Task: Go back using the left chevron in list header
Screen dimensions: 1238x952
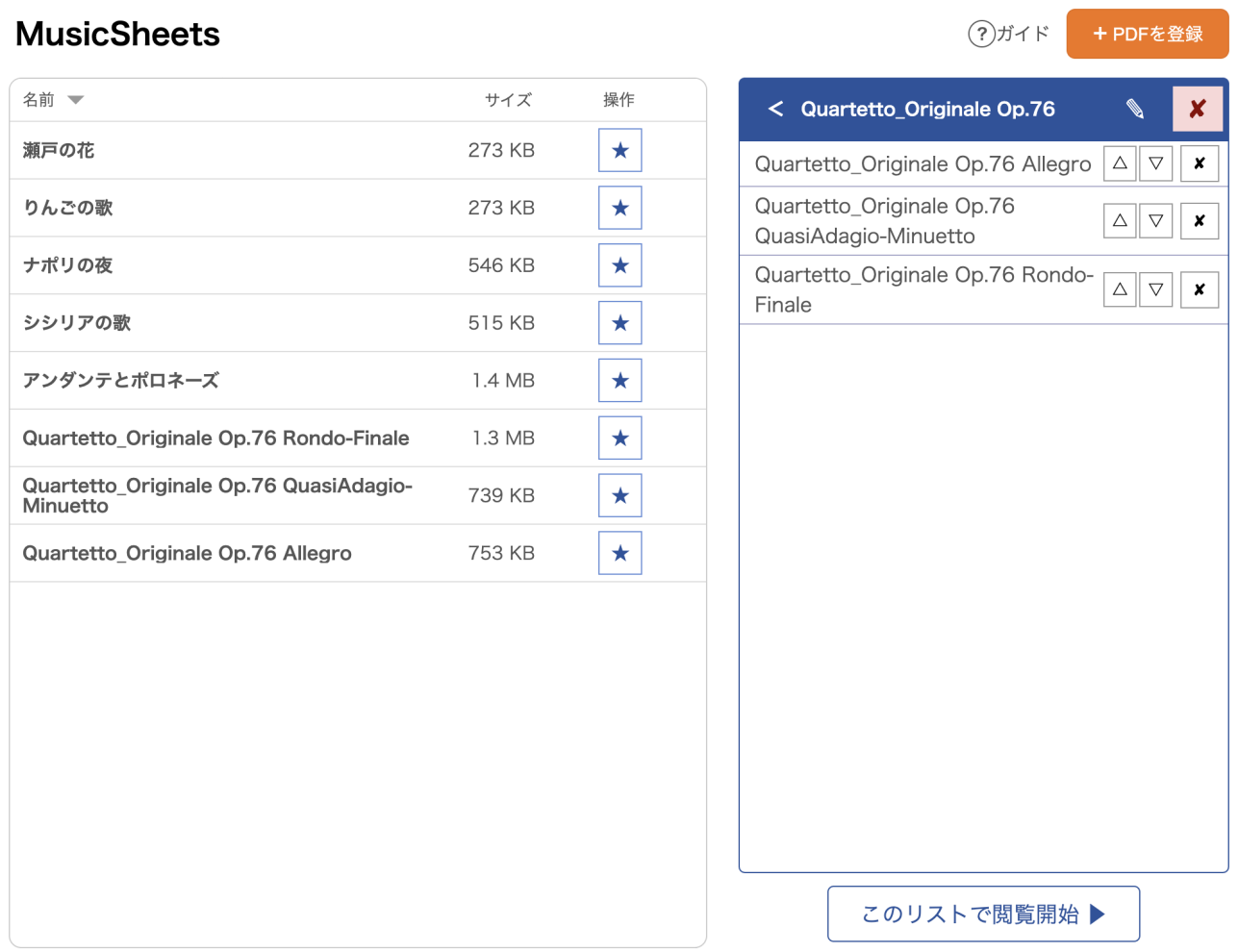Action: point(775,109)
